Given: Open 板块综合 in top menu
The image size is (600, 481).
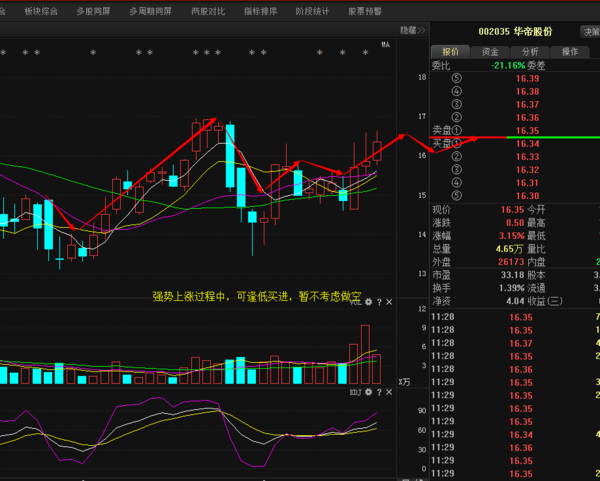Looking at the screenshot, I should pyautogui.click(x=40, y=11).
